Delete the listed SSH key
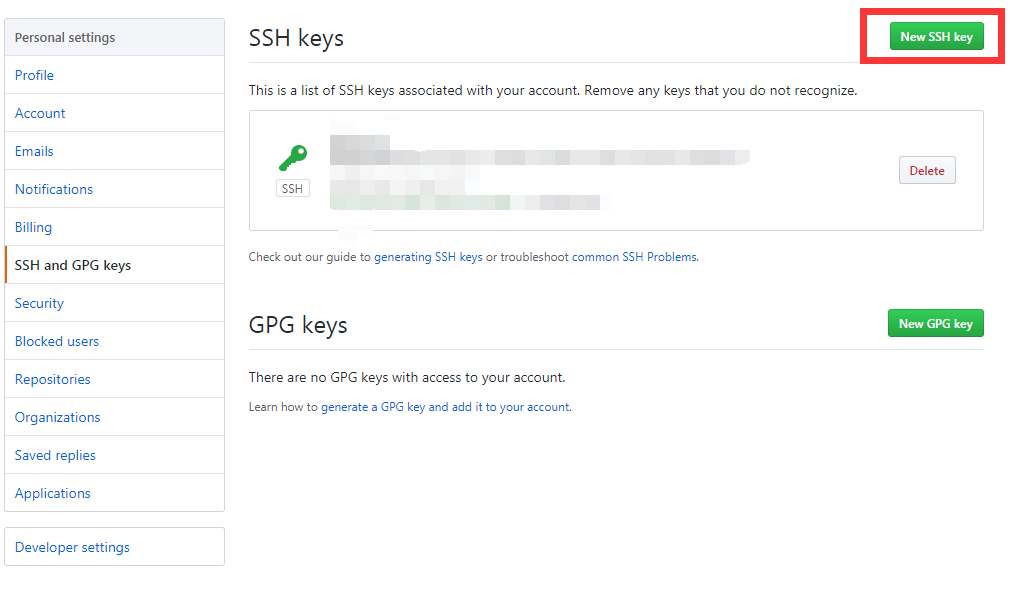1010x590 pixels. pos(927,171)
